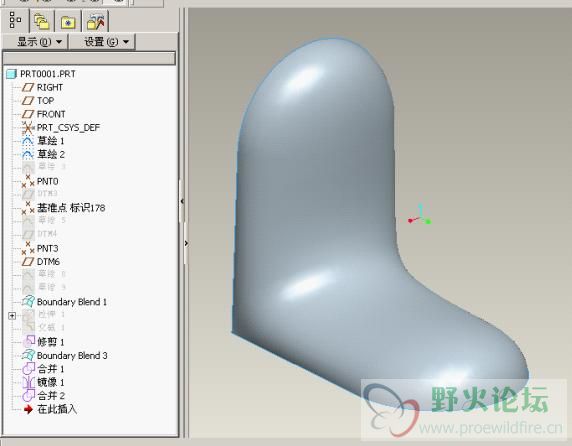The width and height of the screenshot is (572, 446).
Task: Open the Favorites navigator tab
Action: [68, 22]
